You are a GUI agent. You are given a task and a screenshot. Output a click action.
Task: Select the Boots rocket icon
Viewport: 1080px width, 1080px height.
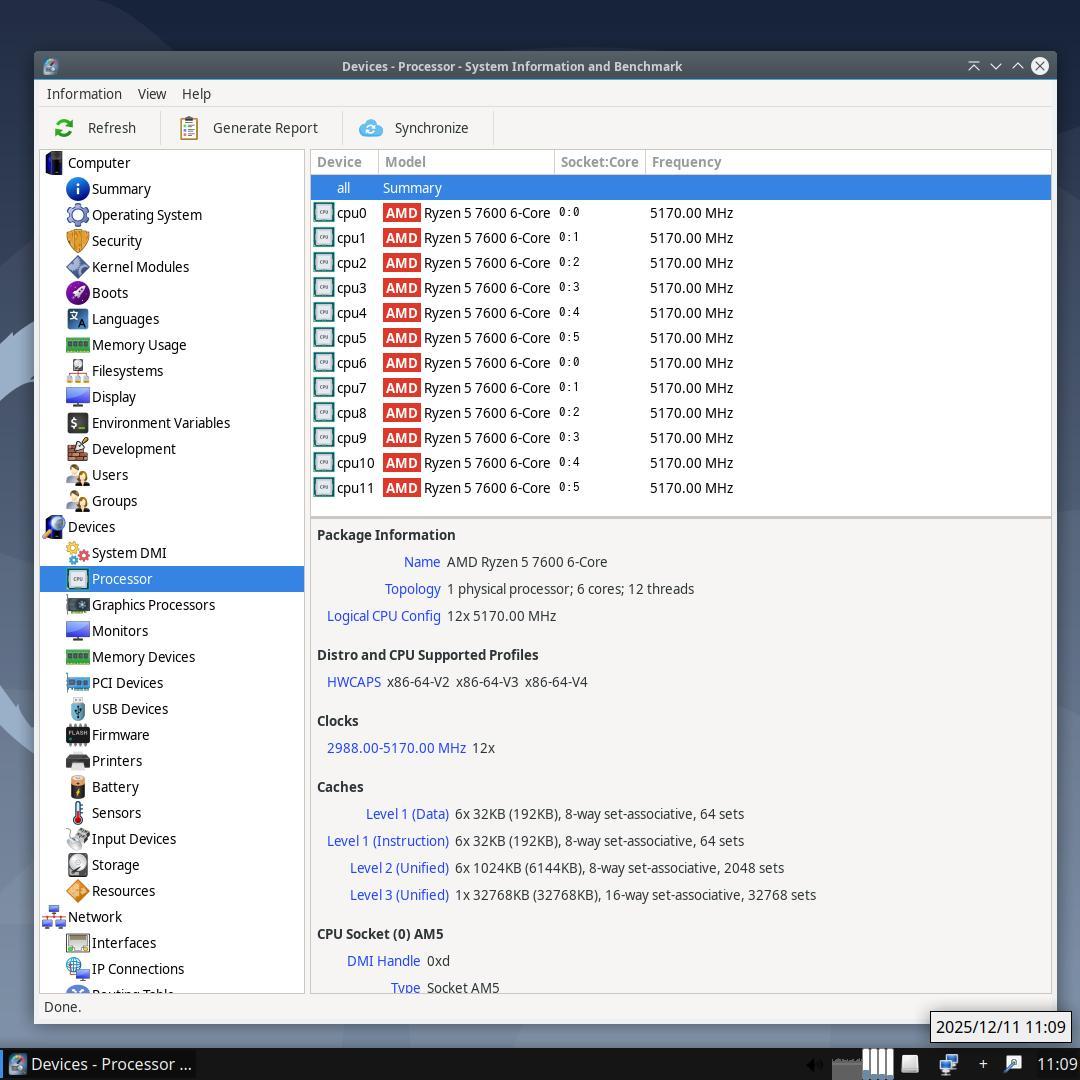(77, 293)
